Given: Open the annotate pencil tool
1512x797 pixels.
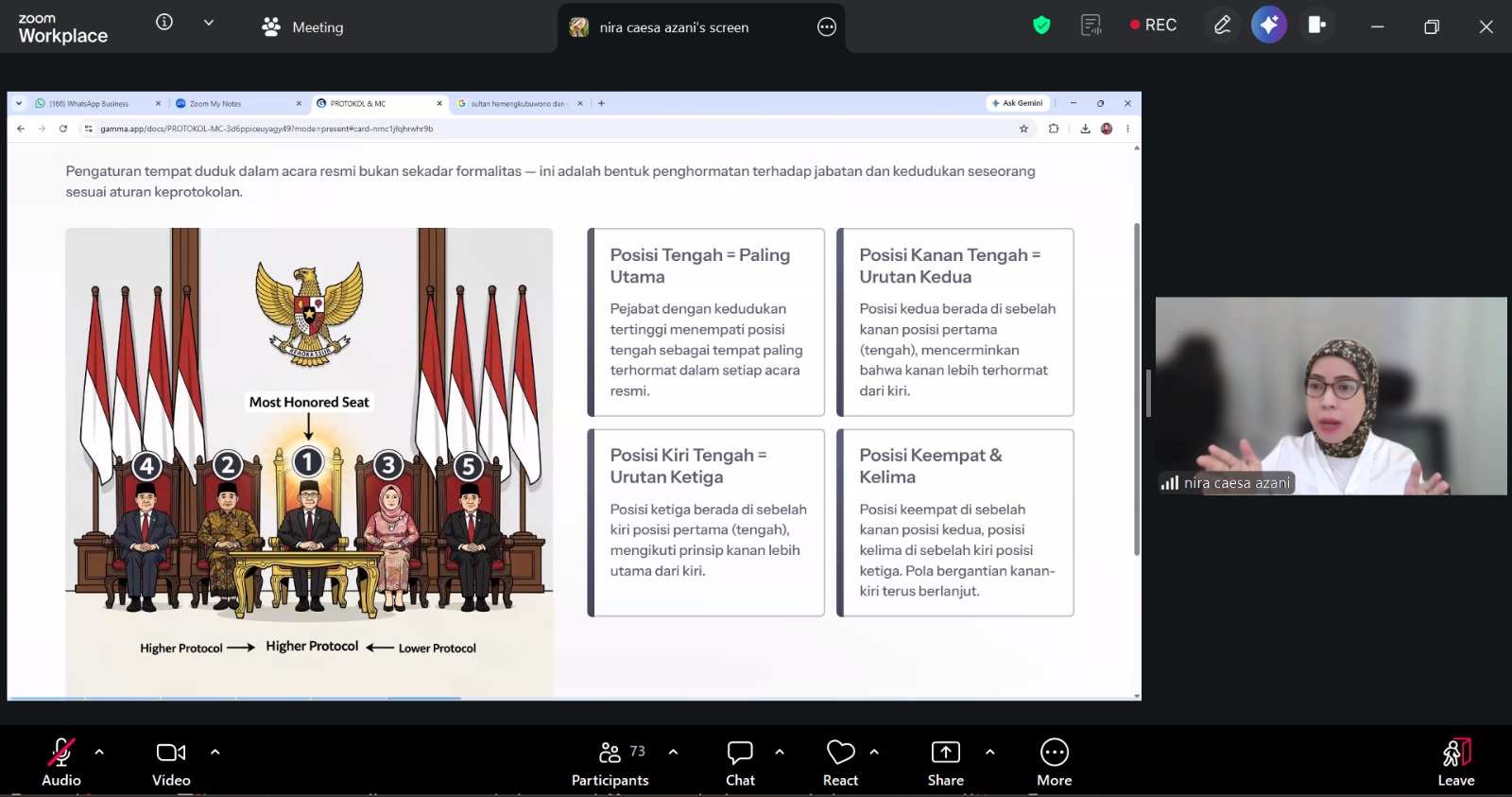Looking at the screenshot, I should (x=1222, y=26).
